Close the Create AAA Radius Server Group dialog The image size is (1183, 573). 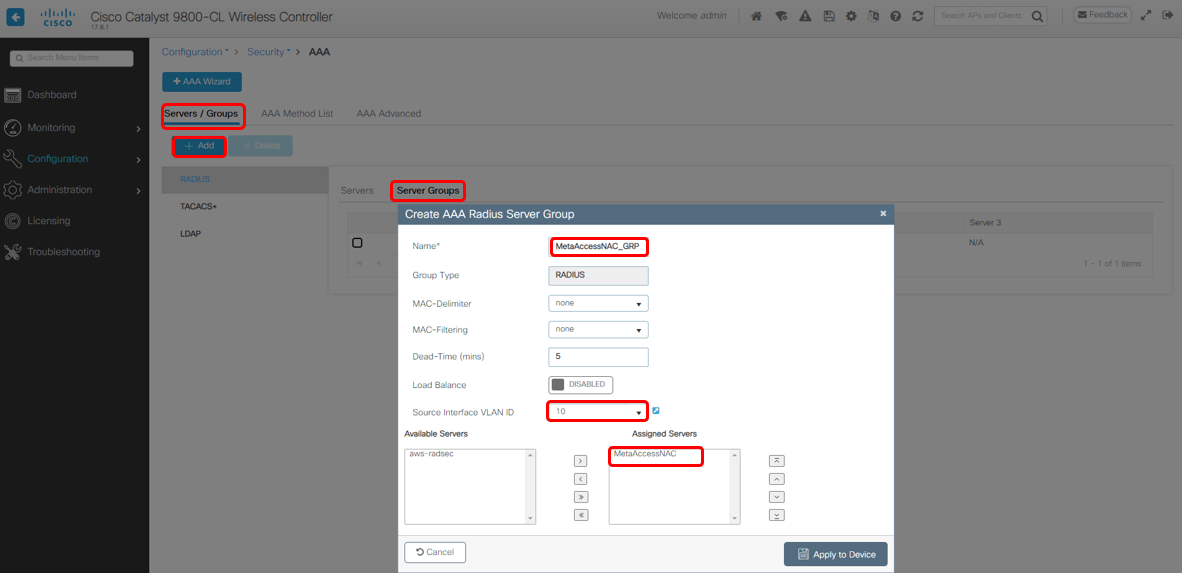pyautogui.click(x=883, y=214)
